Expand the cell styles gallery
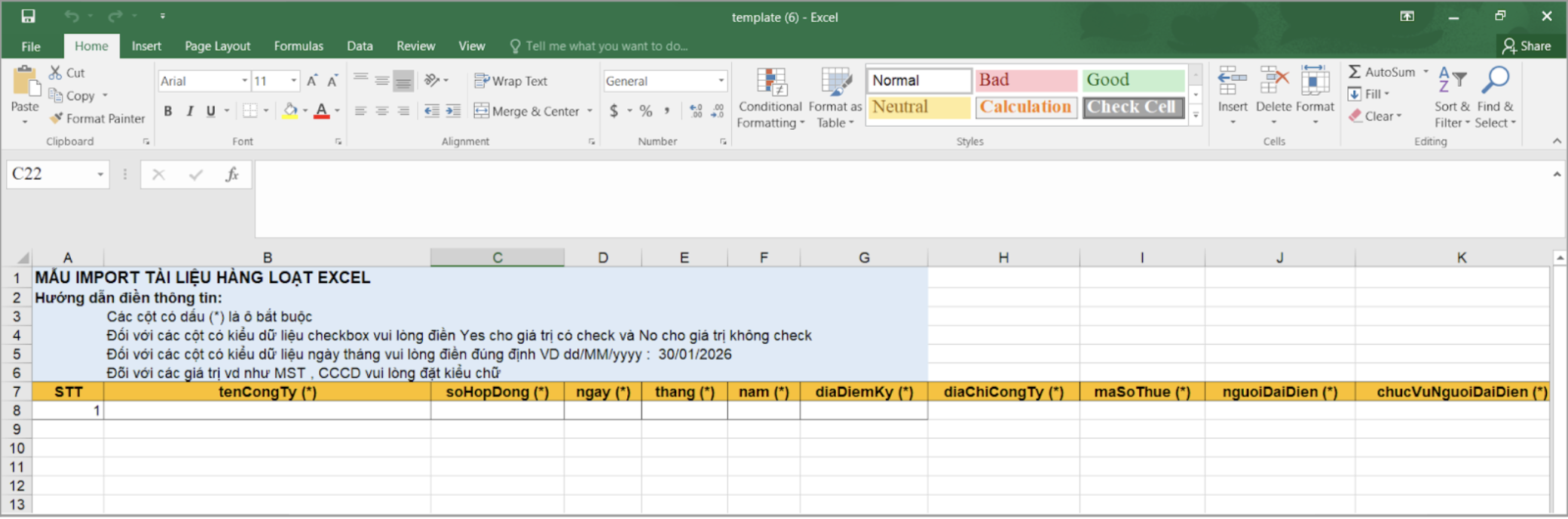This screenshot has width=1568, height=519. click(x=1196, y=115)
